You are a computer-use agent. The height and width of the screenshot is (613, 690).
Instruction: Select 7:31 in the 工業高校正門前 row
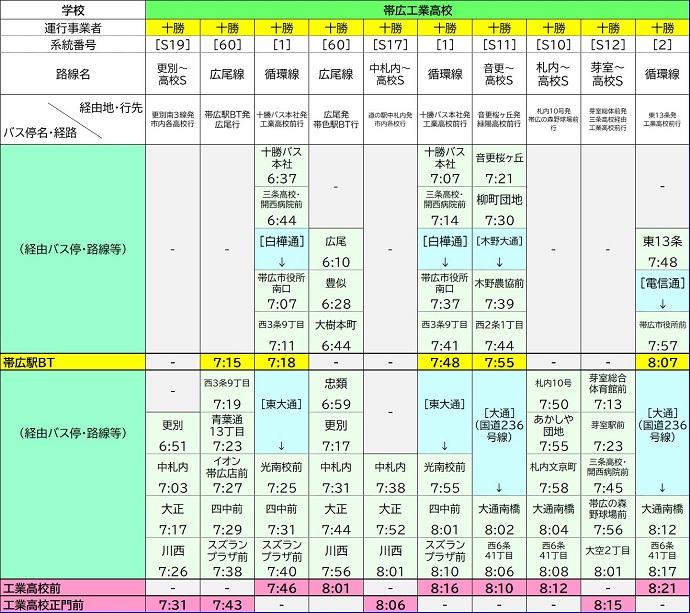173,605
